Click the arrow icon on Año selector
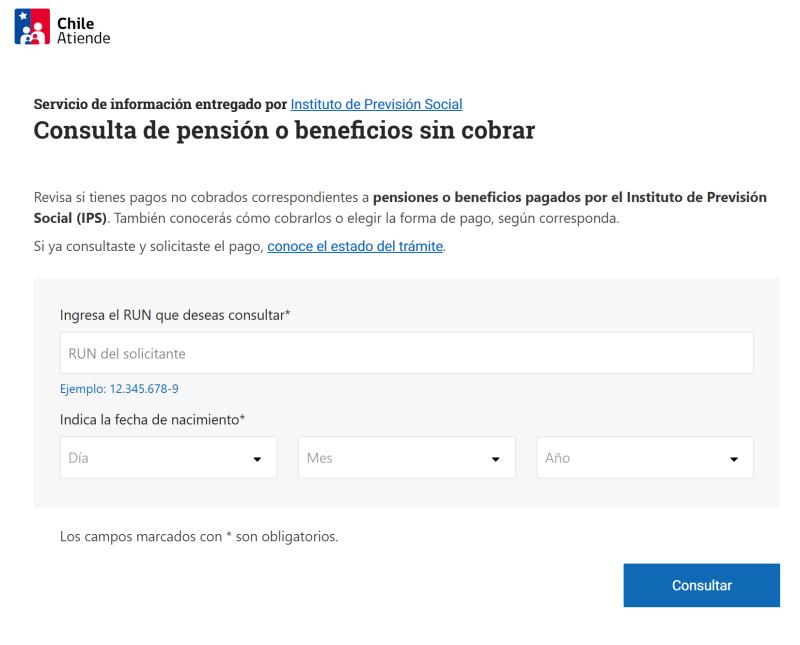 click(734, 459)
